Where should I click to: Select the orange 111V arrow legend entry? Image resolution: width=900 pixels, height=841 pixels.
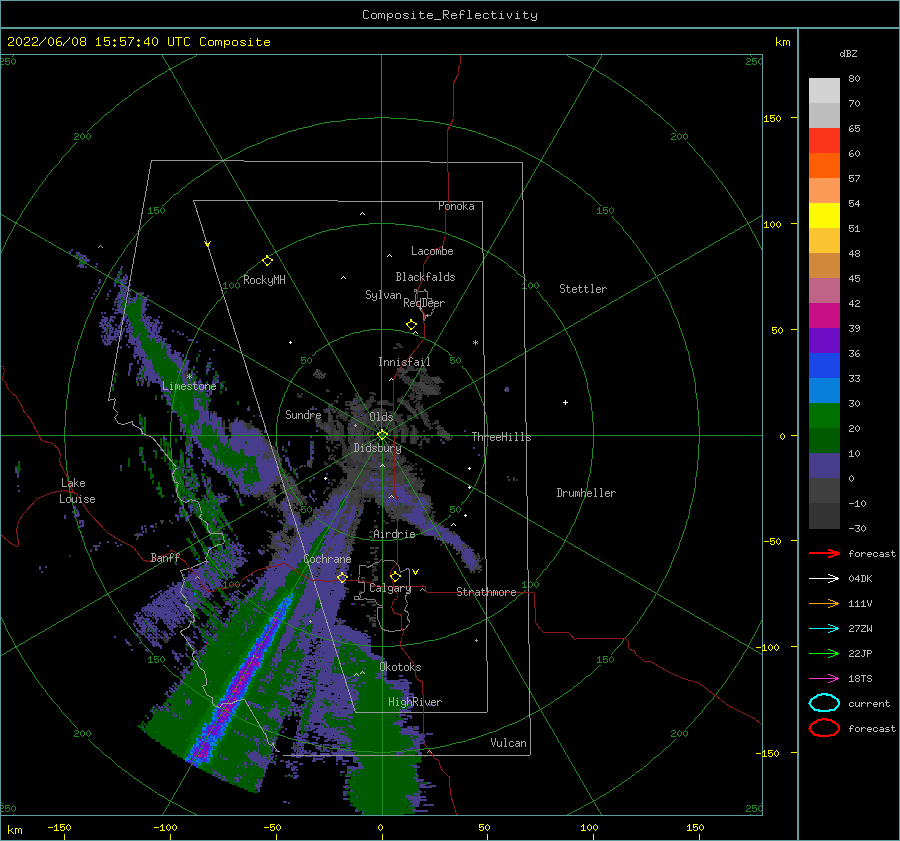click(x=824, y=603)
